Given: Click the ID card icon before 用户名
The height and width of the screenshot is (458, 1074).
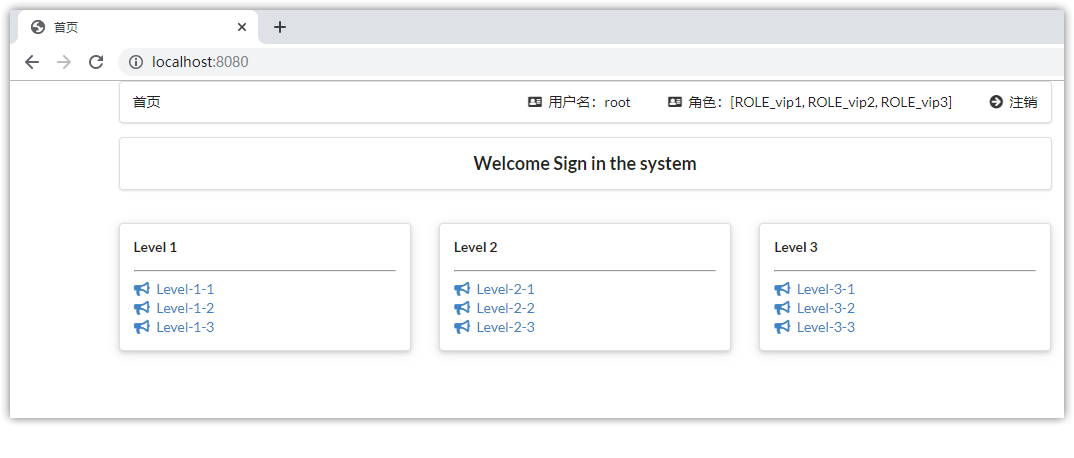Looking at the screenshot, I should 535,102.
